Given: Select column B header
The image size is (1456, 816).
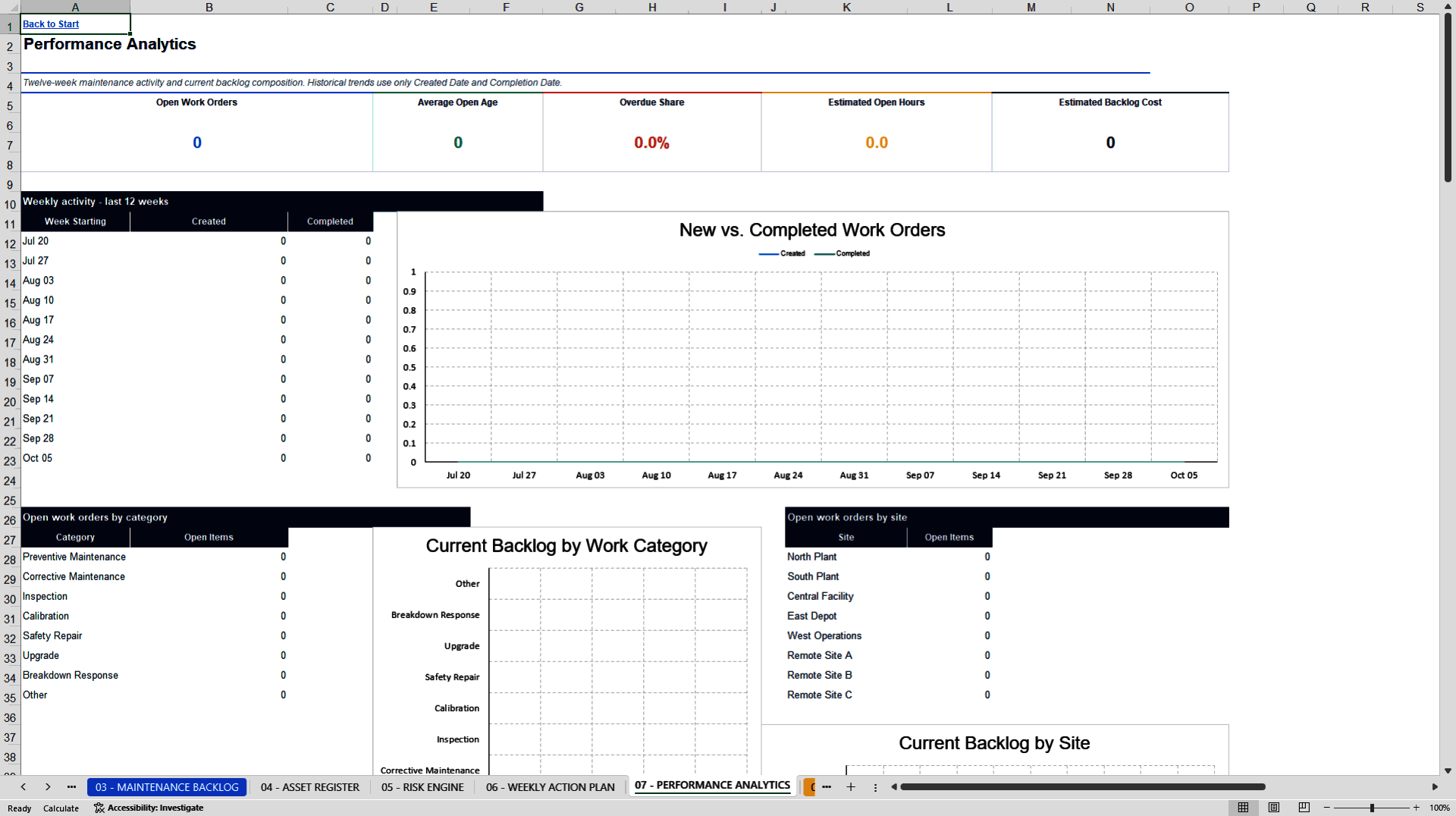Looking at the screenshot, I should point(209,7).
